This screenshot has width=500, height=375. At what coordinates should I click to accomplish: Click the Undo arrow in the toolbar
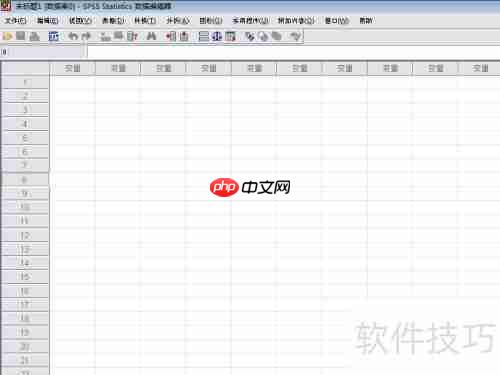73,36
